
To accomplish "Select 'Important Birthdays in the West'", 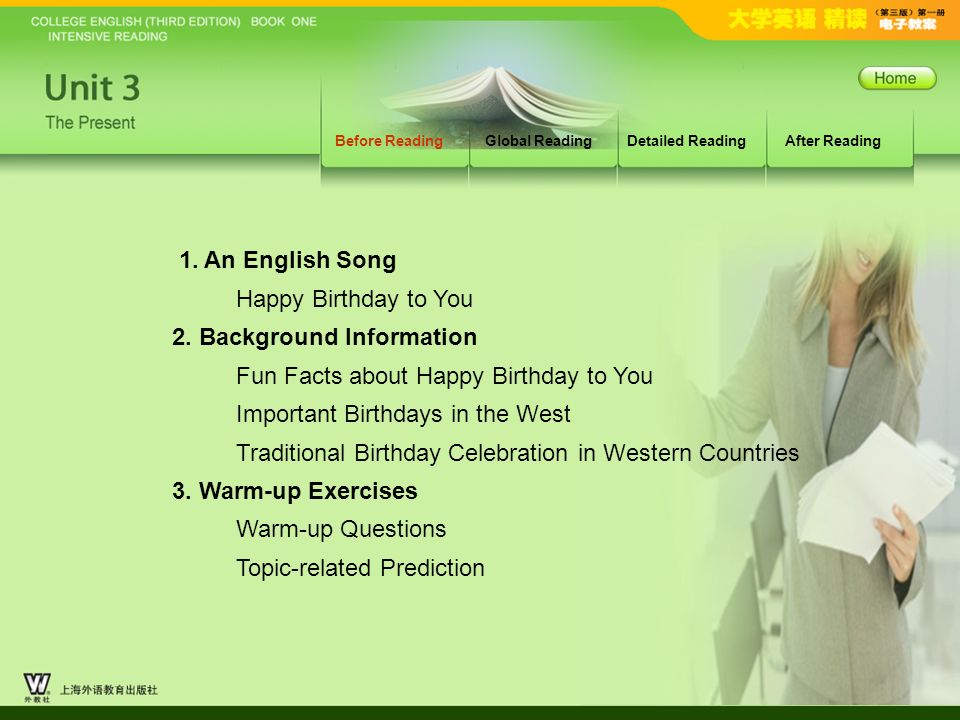I will point(403,414).
